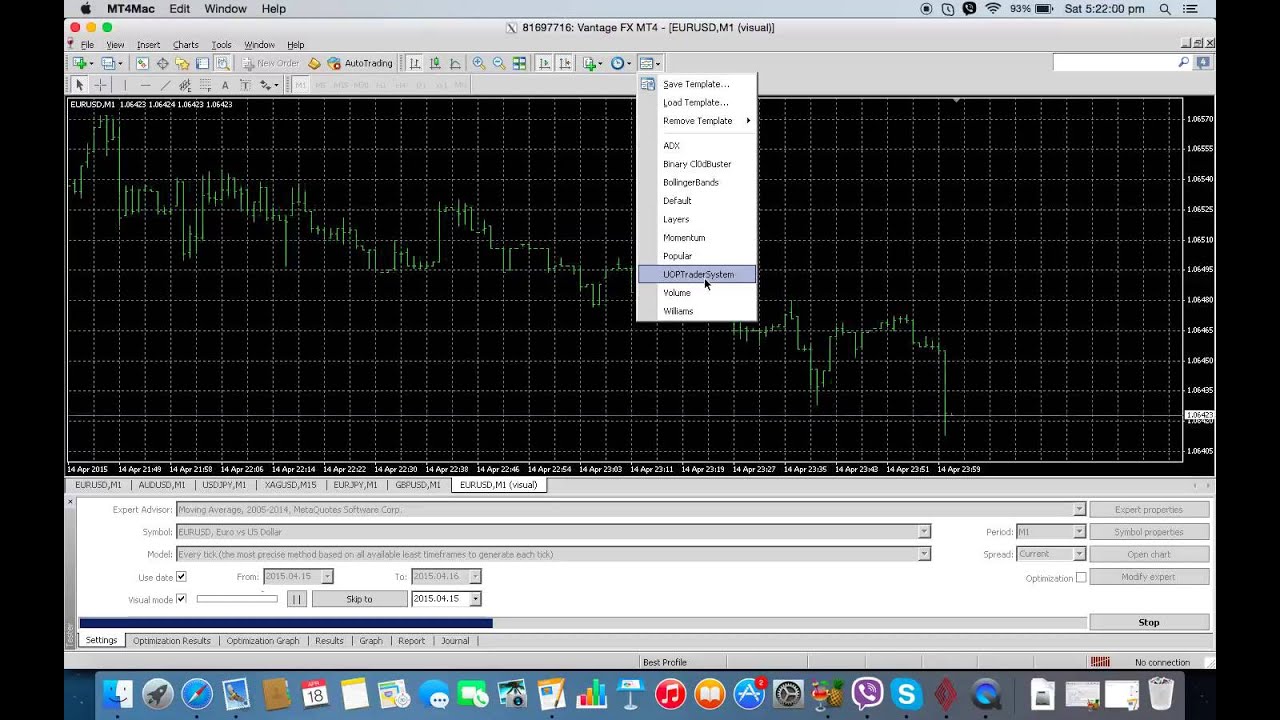Screen dimensions: 1280x720
Task: Enable the Optimization checkbox
Action: [x=1081, y=578]
